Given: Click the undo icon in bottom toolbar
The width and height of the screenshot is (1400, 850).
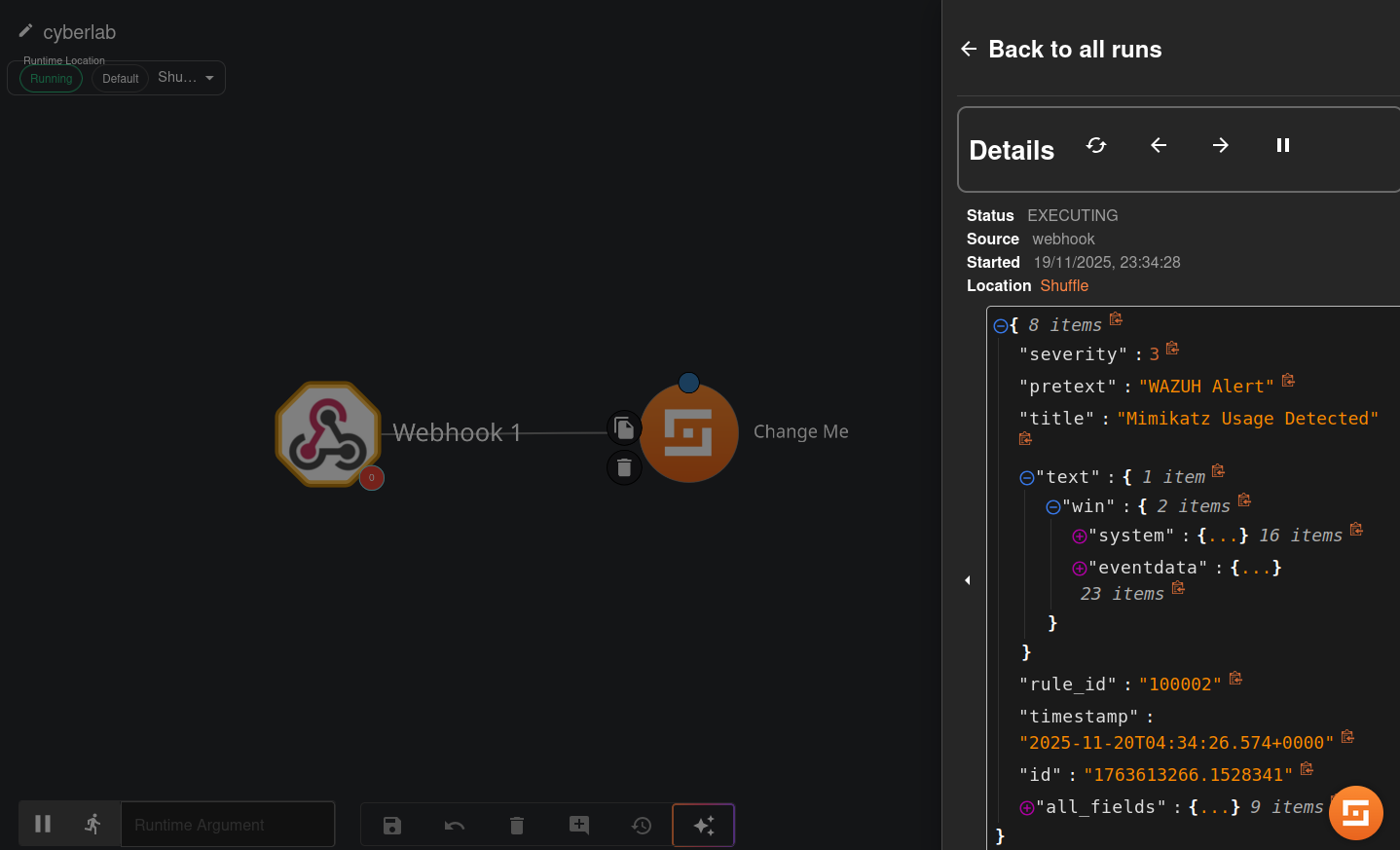Looking at the screenshot, I should (455, 826).
